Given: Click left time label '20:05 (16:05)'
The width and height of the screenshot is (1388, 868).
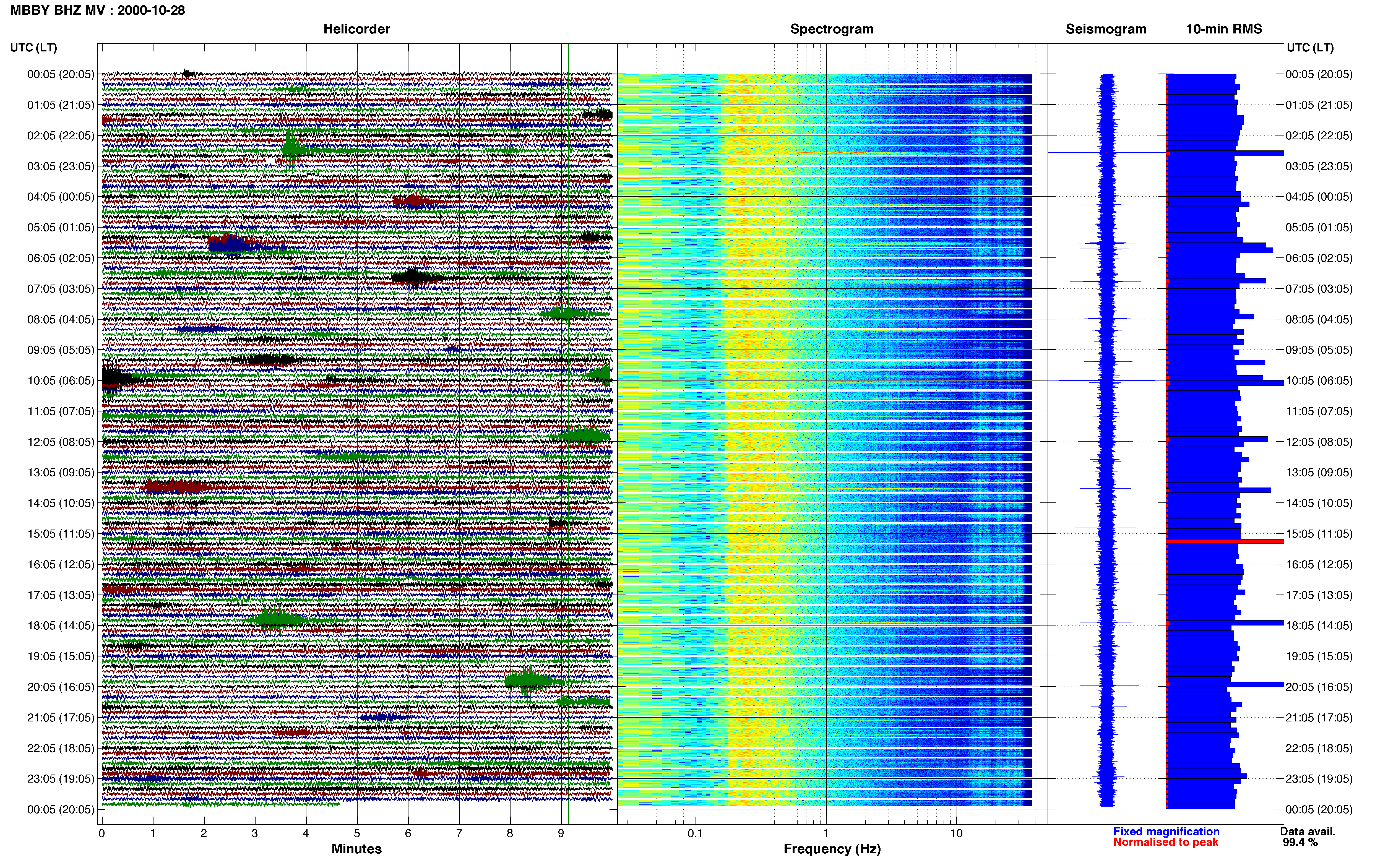Looking at the screenshot, I should tap(60, 687).
